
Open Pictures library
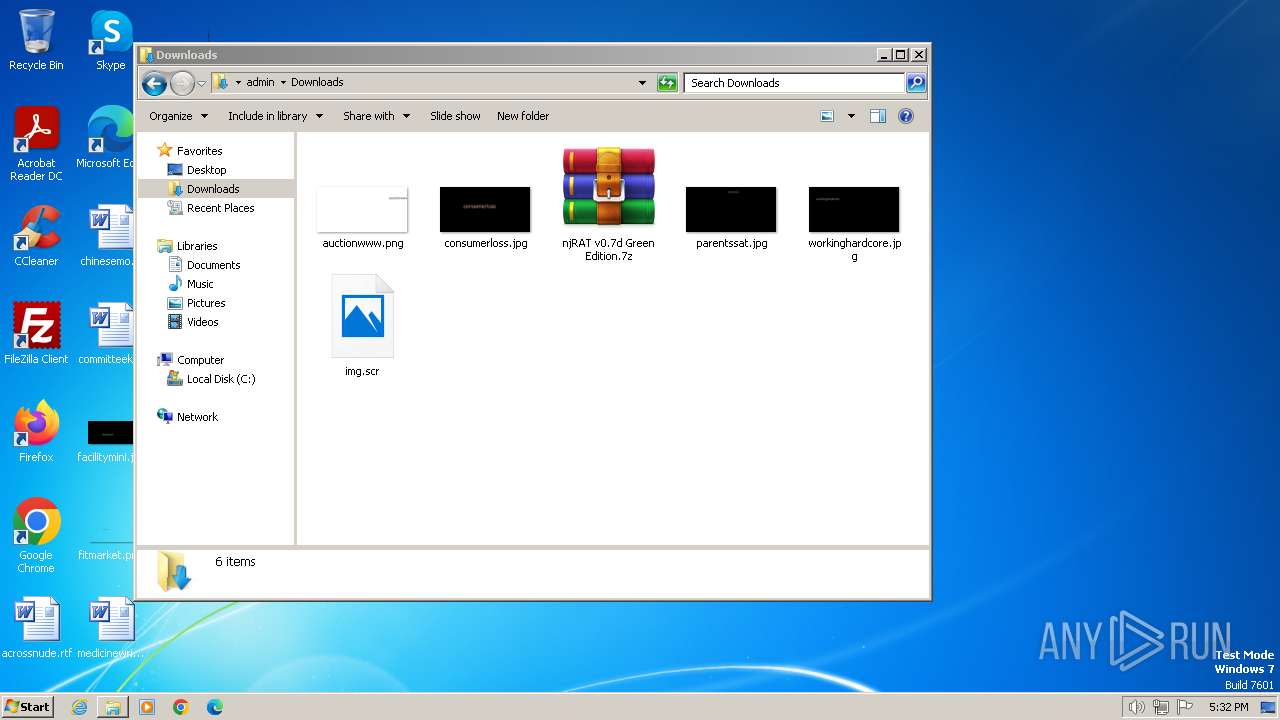(206, 303)
